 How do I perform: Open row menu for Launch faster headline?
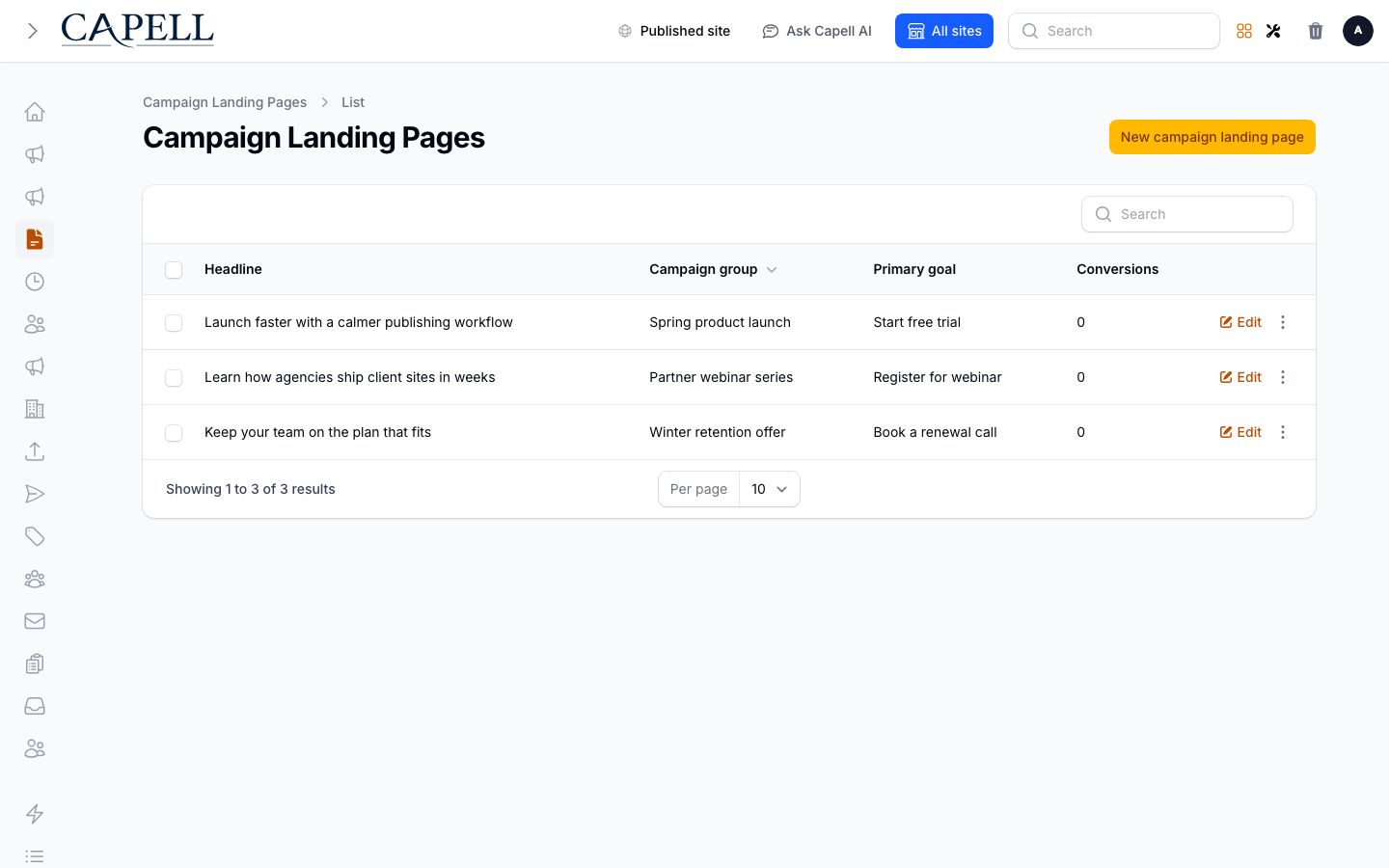(1283, 322)
